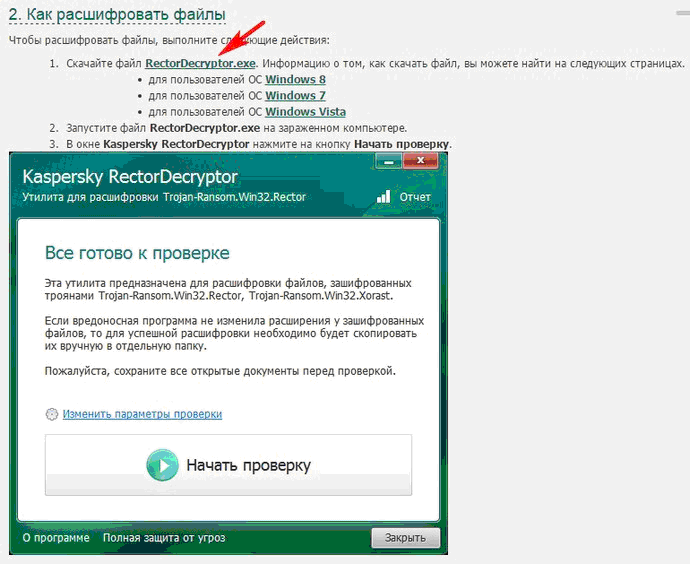
Task: Open the Windows Vista instructions link
Action: coord(305,112)
